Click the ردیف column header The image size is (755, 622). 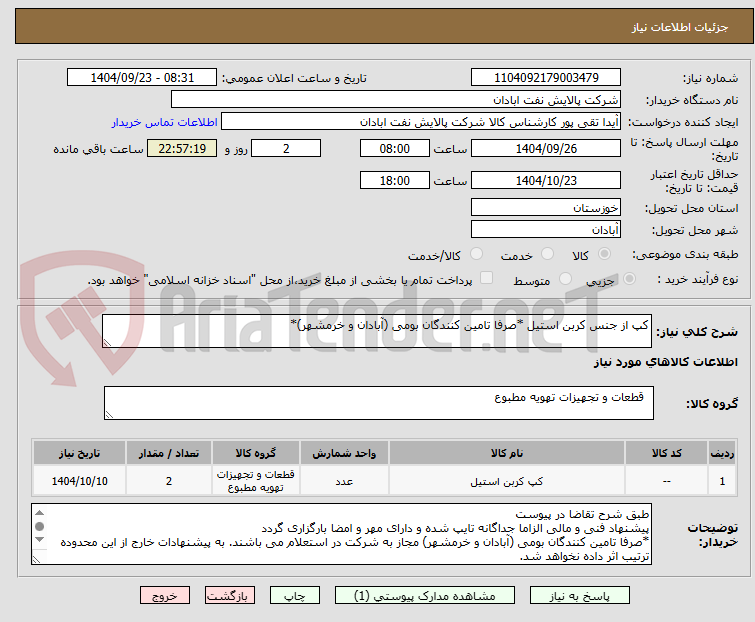coord(722,453)
